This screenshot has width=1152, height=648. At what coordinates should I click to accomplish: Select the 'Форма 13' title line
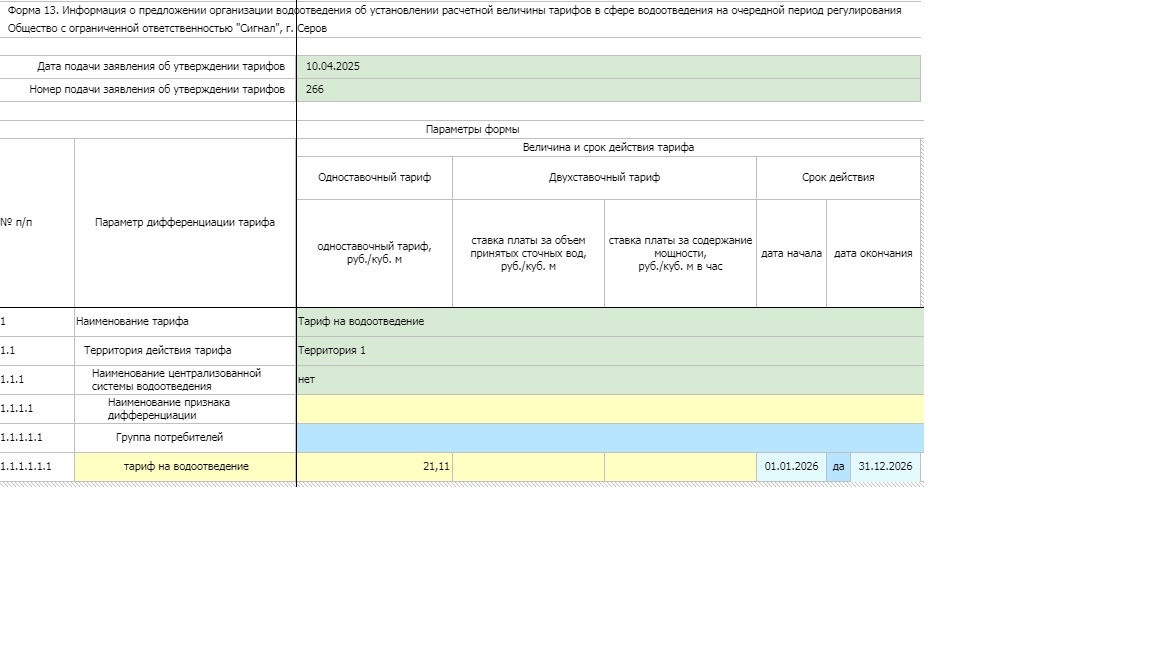point(454,10)
